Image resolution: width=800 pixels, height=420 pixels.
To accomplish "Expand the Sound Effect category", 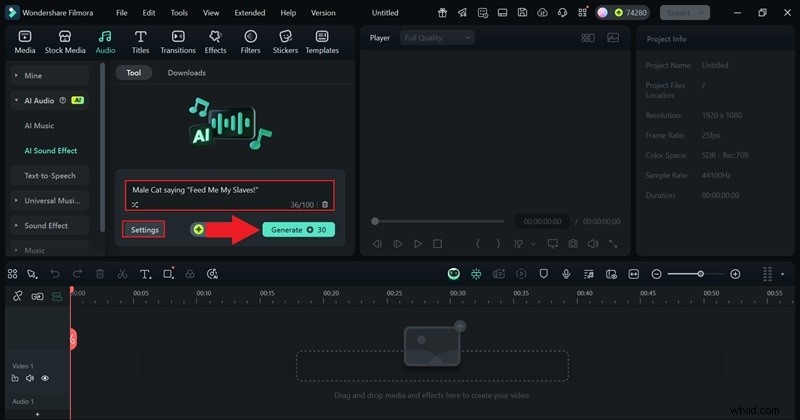I will click(52, 226).
